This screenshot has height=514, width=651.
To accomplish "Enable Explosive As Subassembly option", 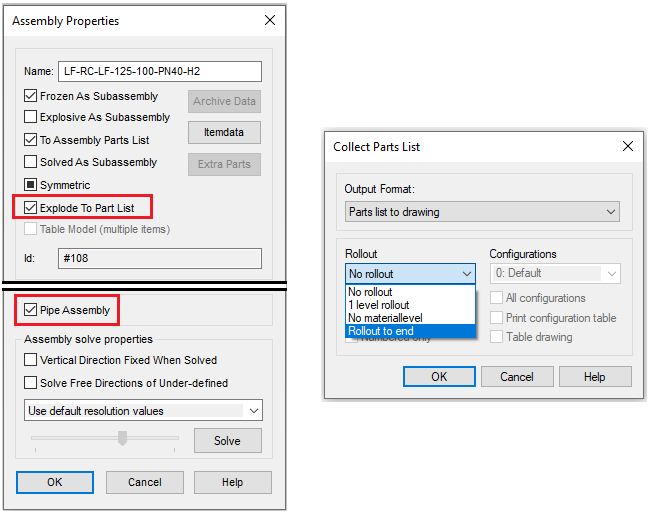I will [x=31, y=118].
